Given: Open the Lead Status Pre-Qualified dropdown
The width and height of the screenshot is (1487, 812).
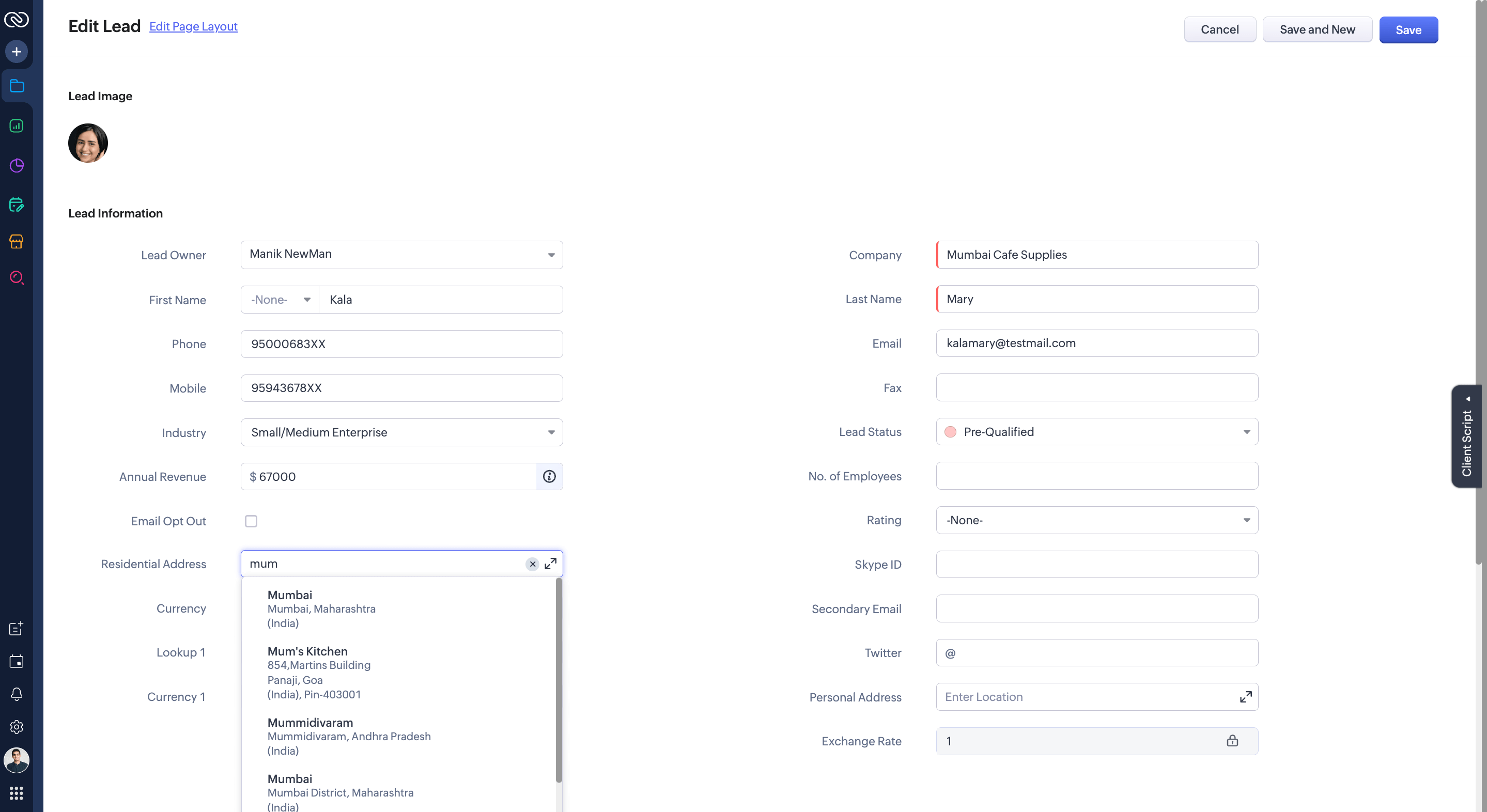Looking at the screenshot, I should tap(1096, 432).
